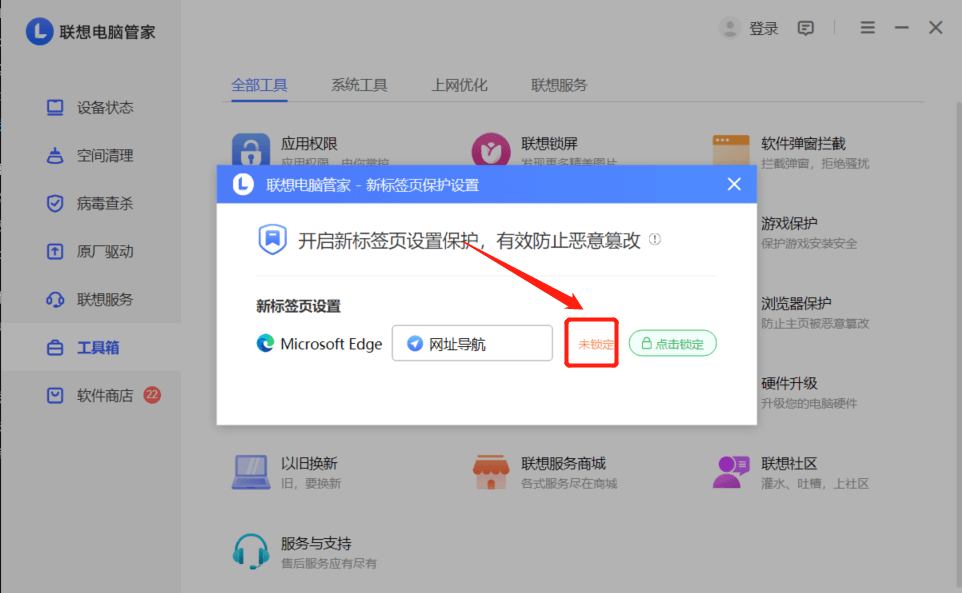Click the factory driver upload icon
962x593 pixels.
(x=55, y=251)
